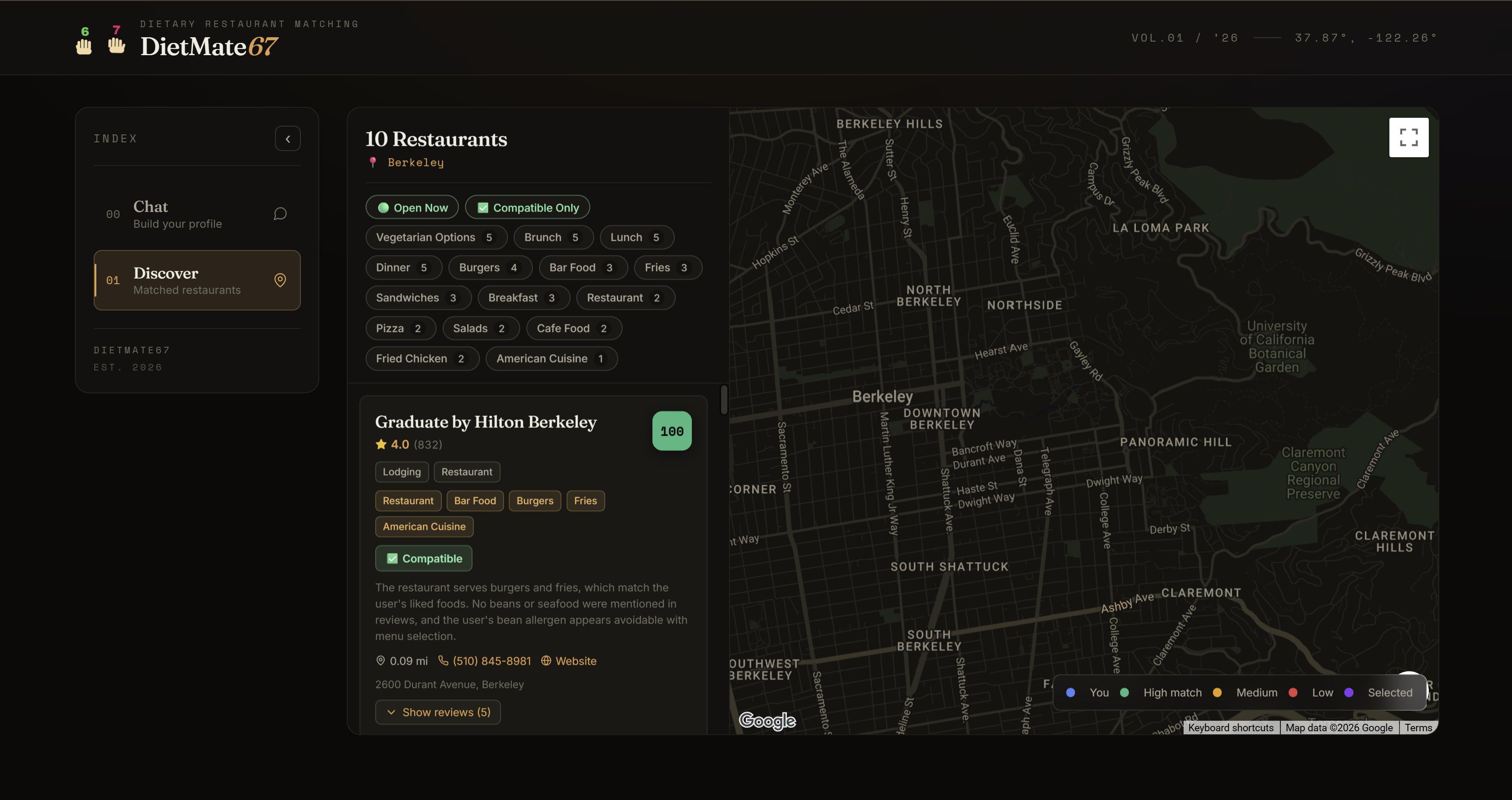Click the 2600 Durant Avenue address

pyautogui.click(x=450, y=684)
